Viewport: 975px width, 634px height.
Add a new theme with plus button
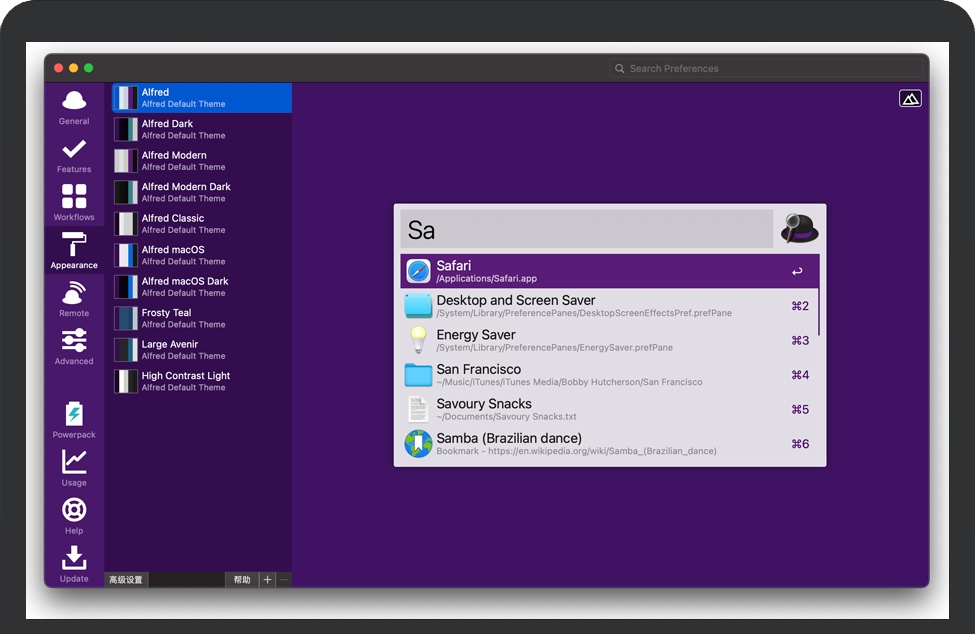click(x=267, y=580)
